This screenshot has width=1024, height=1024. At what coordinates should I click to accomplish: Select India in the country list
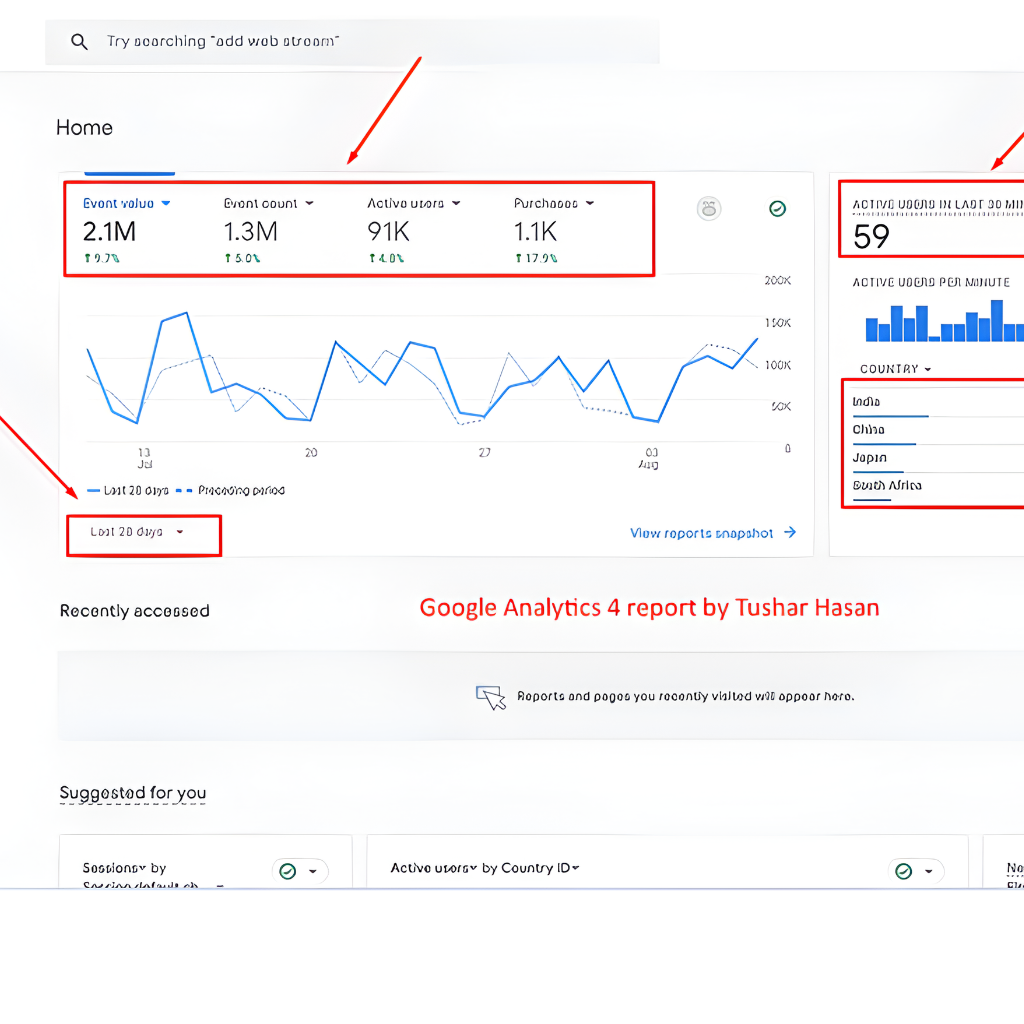coord(868,401)
